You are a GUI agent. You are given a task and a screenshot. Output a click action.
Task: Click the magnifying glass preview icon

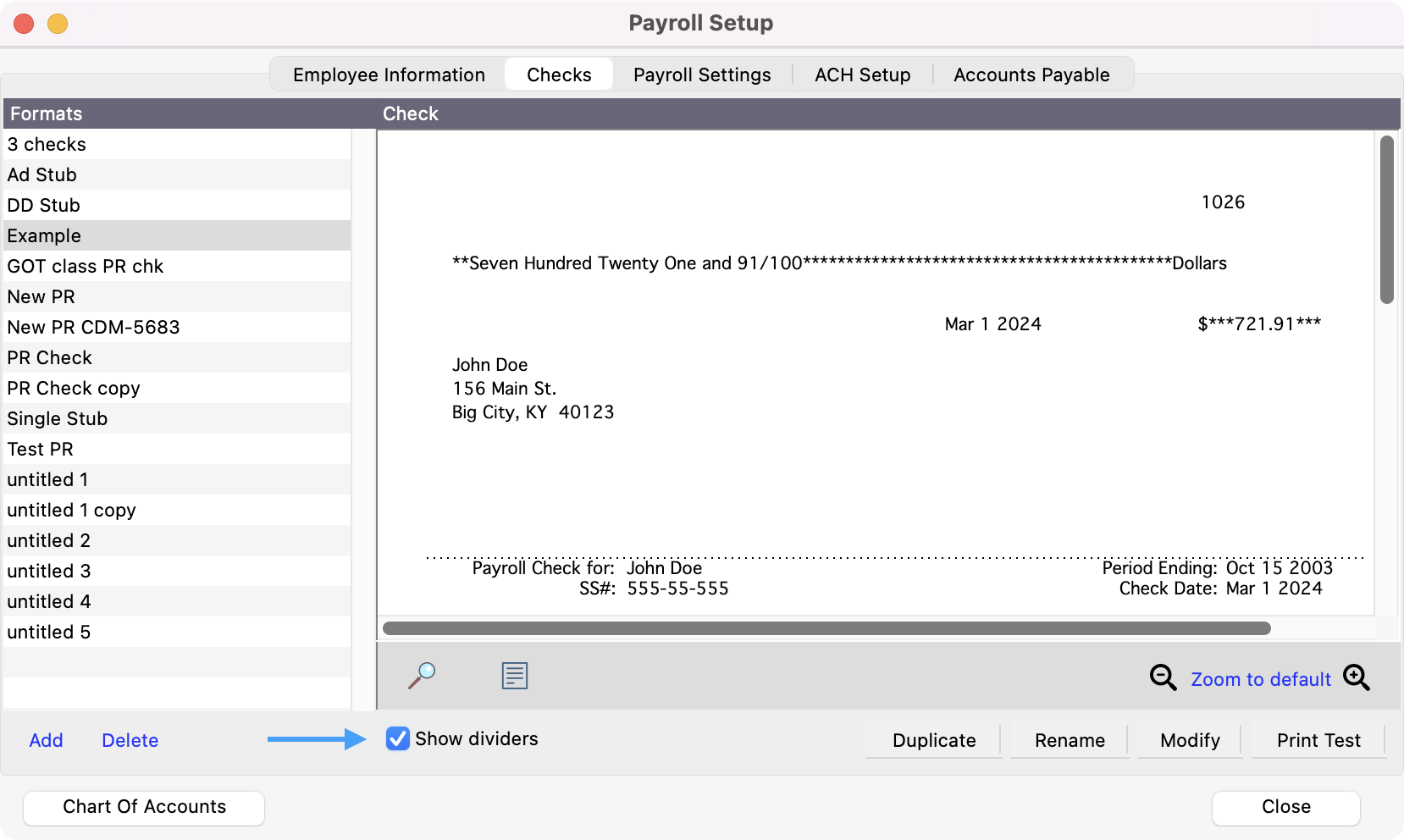tap(422, 676)
